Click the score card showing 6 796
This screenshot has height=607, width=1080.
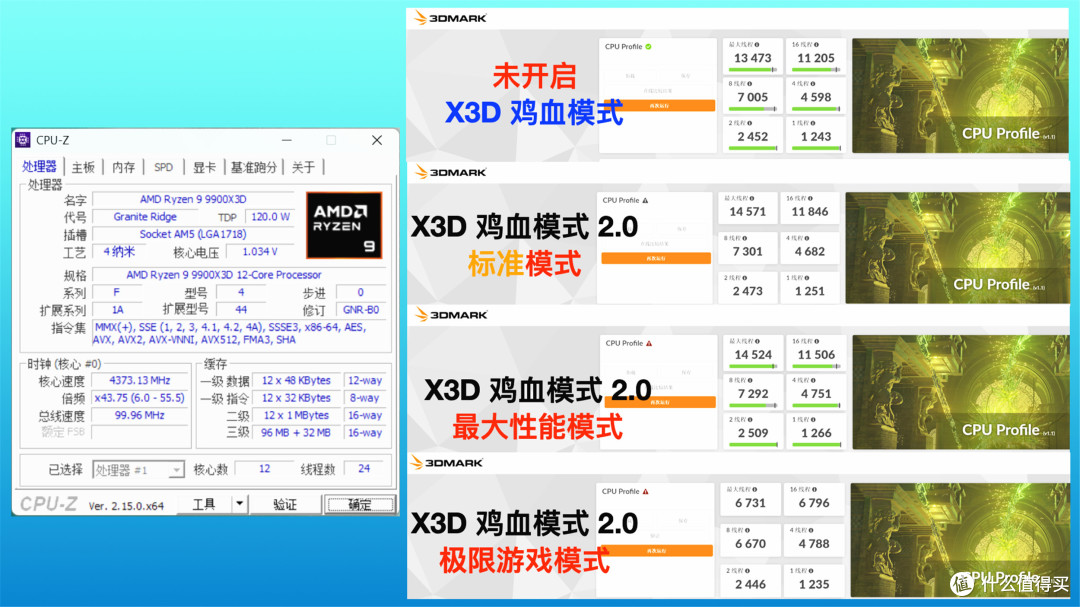click(813, 500)
